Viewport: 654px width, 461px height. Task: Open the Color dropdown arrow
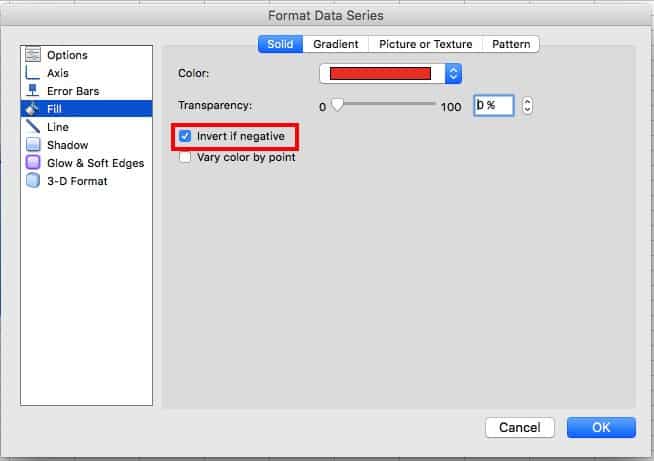(453, 73)
